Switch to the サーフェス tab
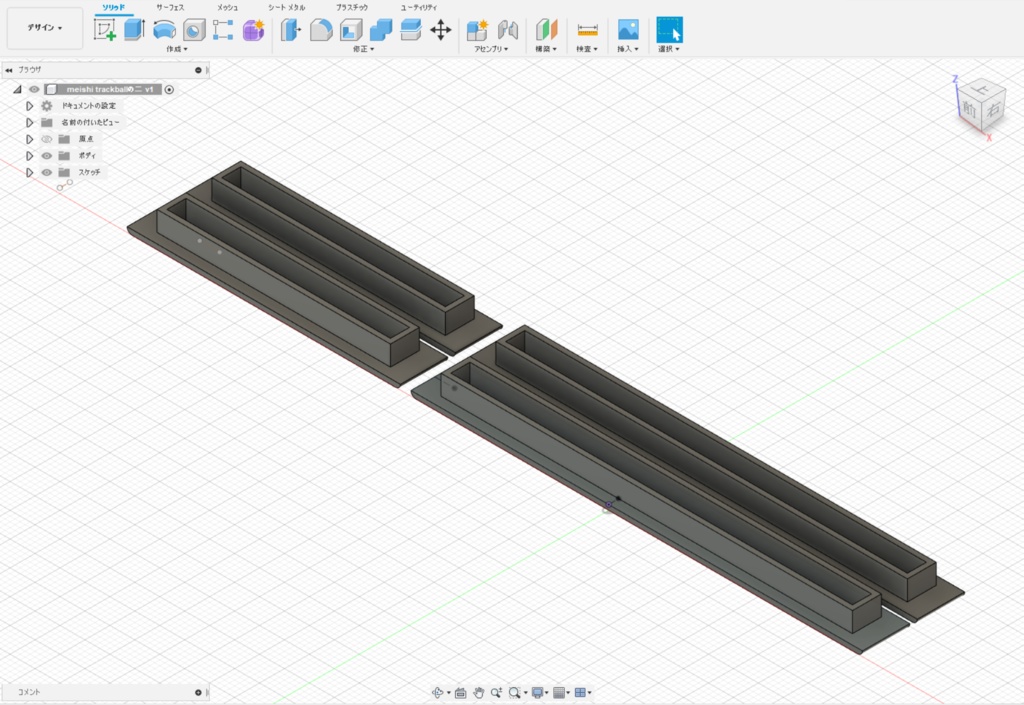Viewport: 1024px width, 705px height. point(170,7)
